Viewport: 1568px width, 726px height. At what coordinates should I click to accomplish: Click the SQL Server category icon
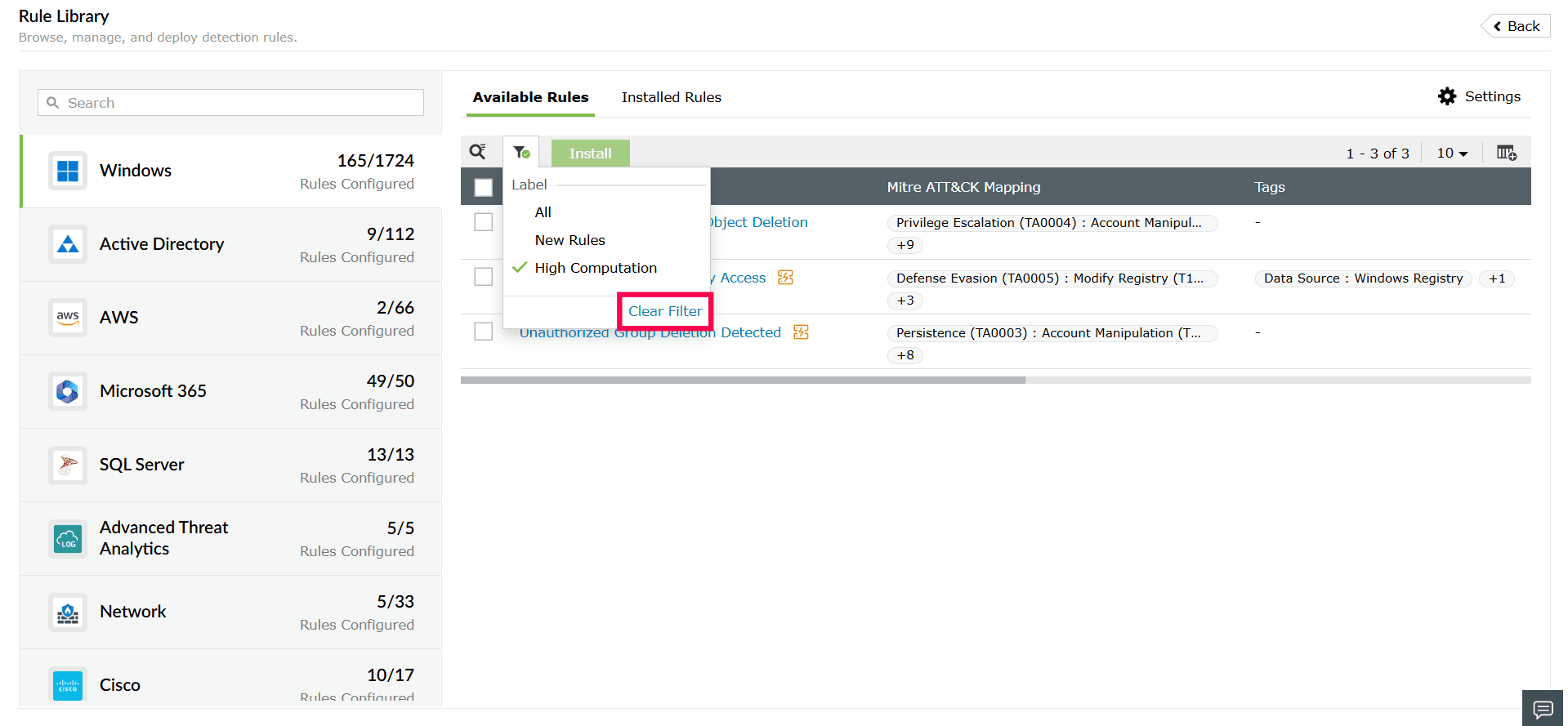pyautogui.click(x=68, y=465)
